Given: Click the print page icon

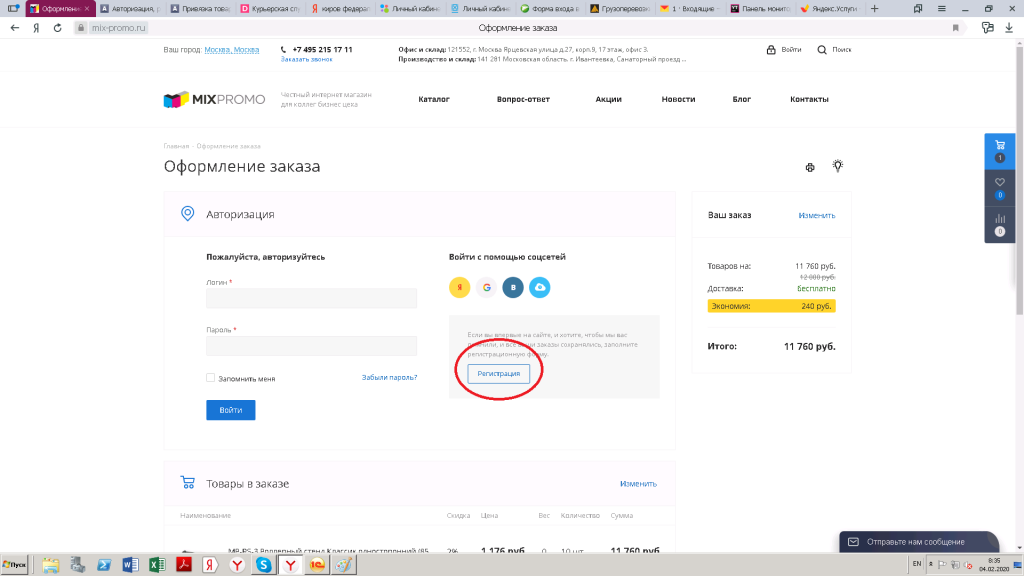Looking at the screenshot, I should pos(811,167).
